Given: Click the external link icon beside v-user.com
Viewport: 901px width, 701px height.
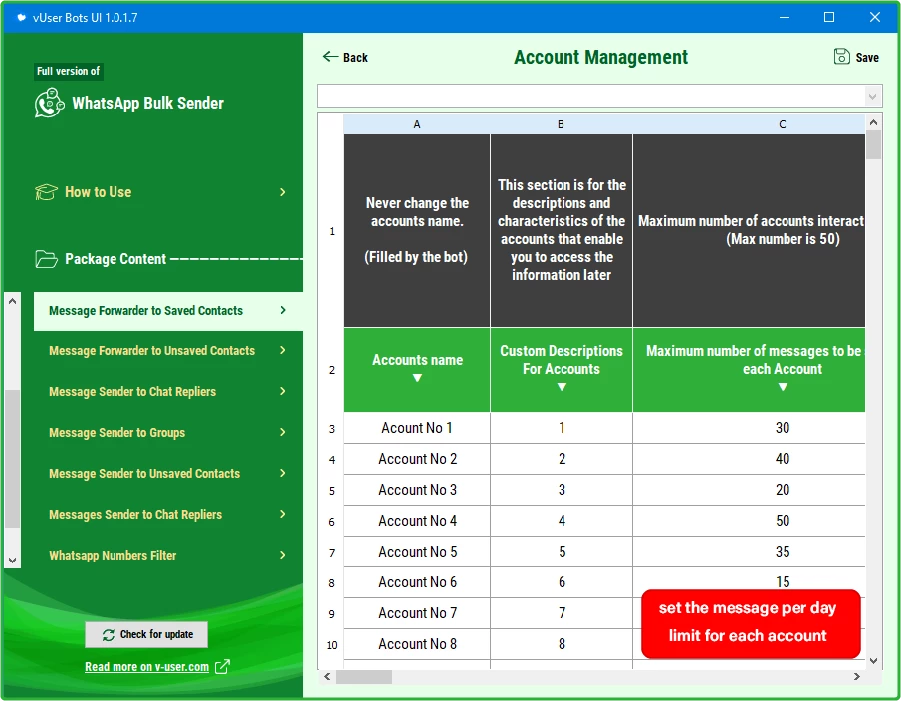Looking at the screenshot, I should (x=222, y=667).
